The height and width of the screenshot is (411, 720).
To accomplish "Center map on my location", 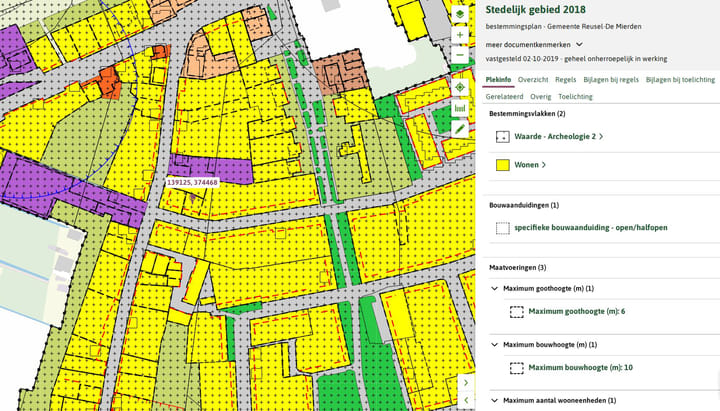I will click(x=459, y=87).
